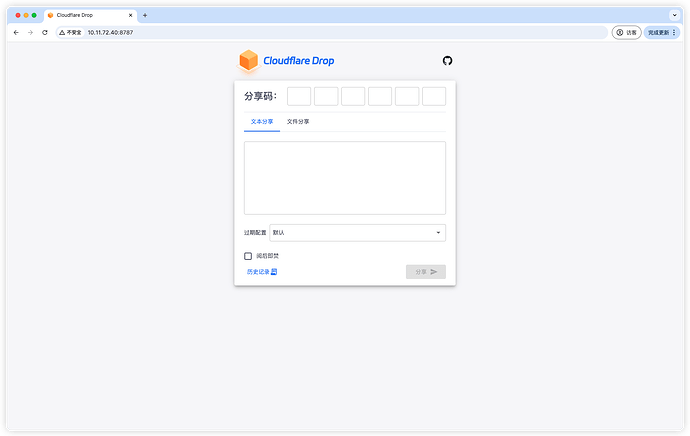Image resolution: width=690 pixels, height=436 pixels.
Task: Reload the page with the refresh icon
Action: [x=45, y=32]
